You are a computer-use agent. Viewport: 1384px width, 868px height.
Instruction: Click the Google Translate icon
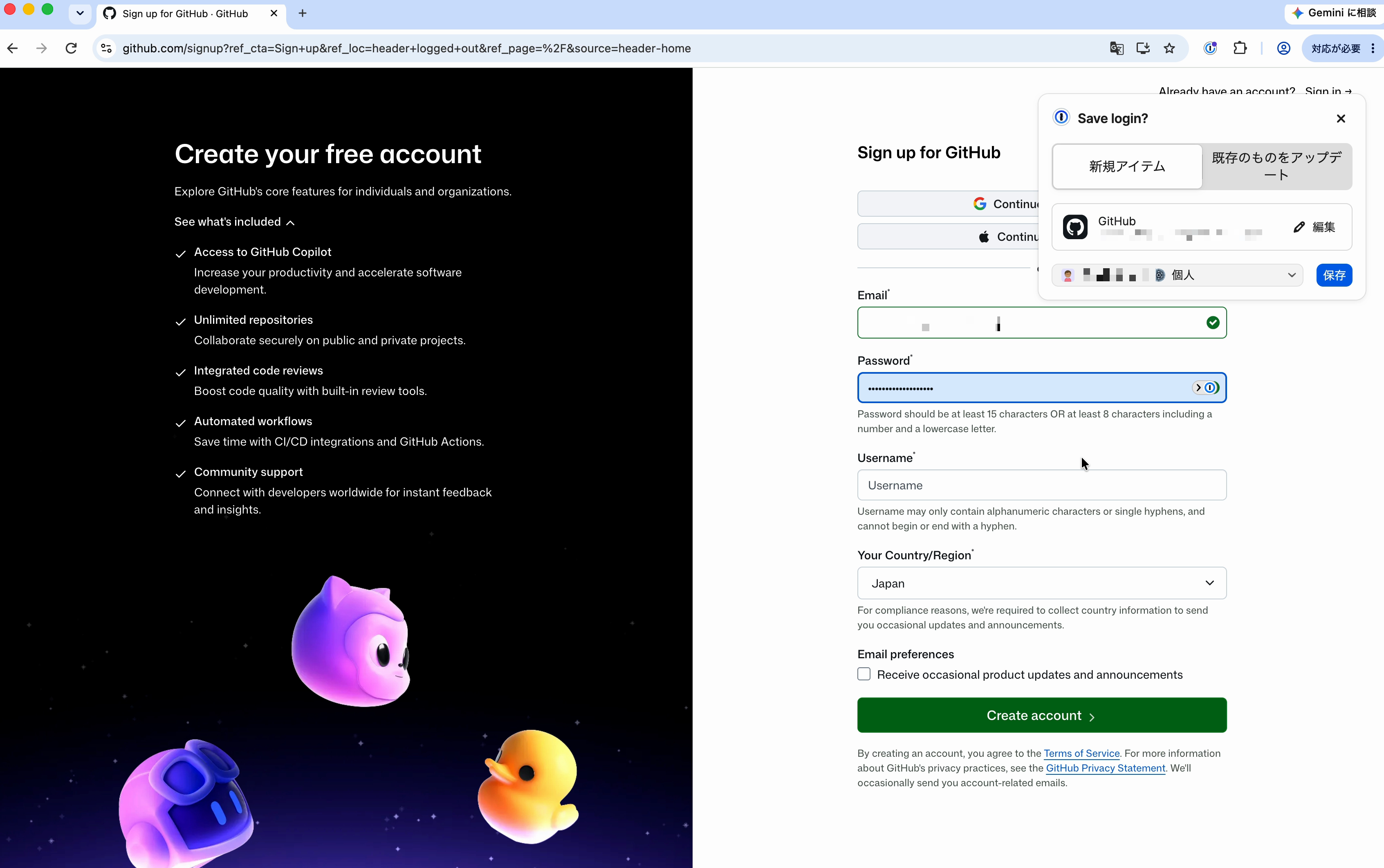1117,48
